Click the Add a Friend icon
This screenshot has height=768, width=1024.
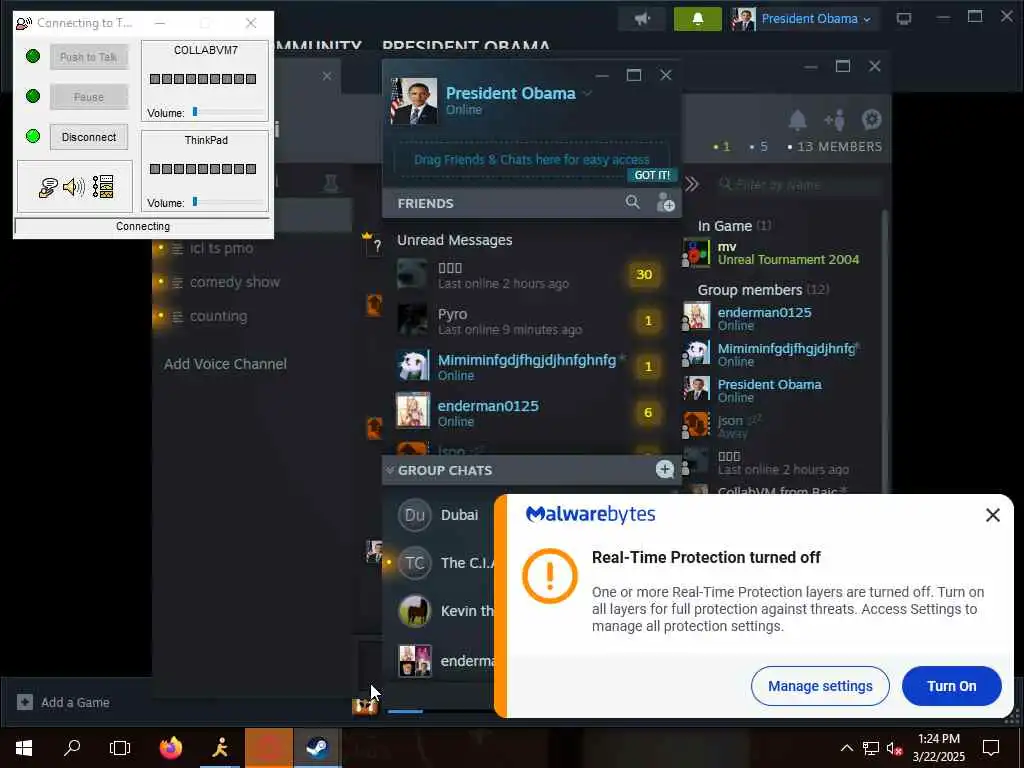click(x=665, y=202)
